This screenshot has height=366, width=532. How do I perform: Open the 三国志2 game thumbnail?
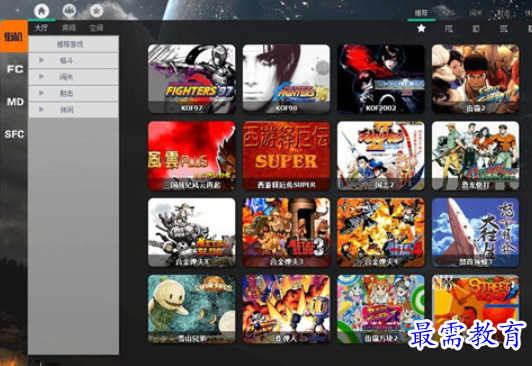click(x=381, y=156)
